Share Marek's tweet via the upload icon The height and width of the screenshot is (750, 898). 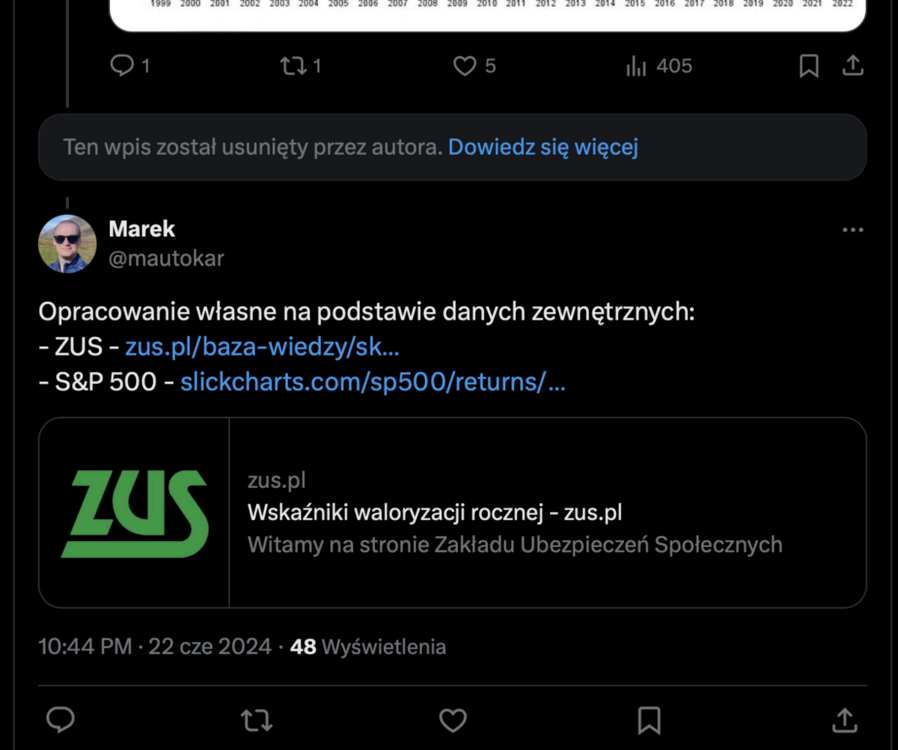click(x=844, y=719)
